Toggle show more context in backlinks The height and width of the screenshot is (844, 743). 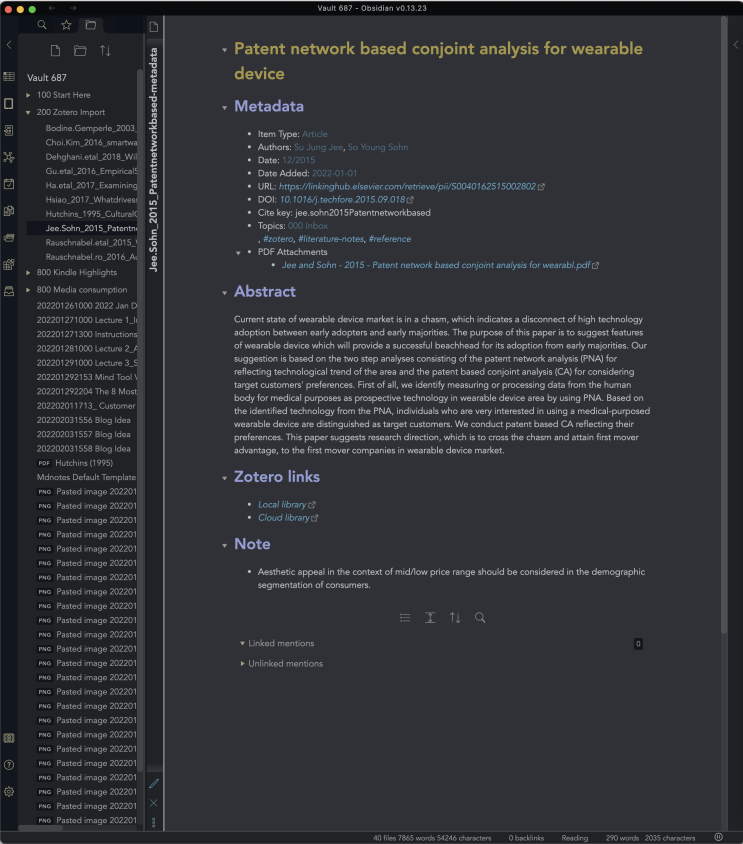click(430, 618)
